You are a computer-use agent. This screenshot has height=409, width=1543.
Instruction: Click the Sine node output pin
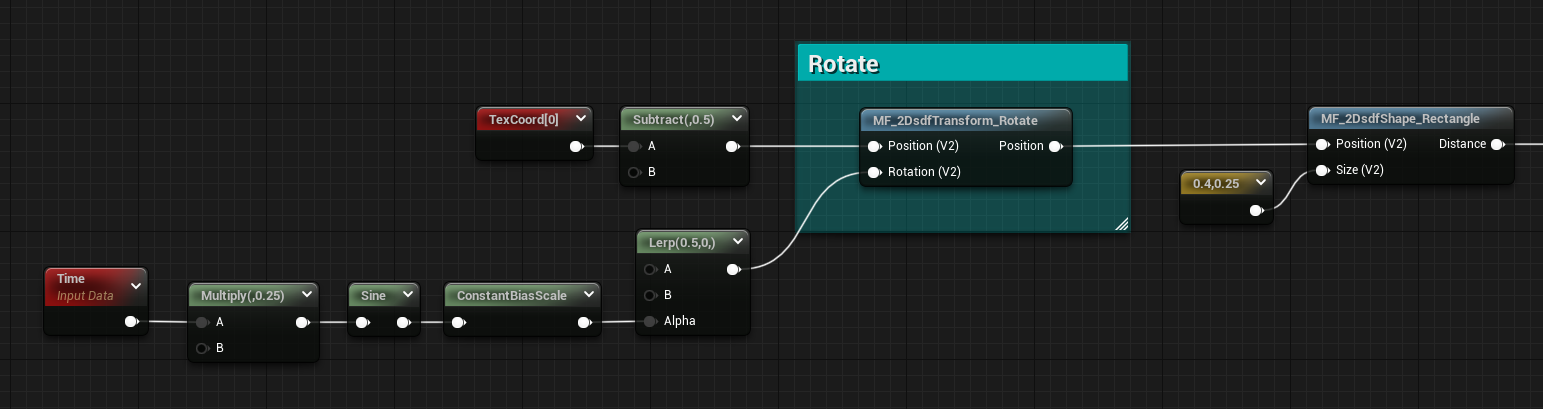403,322
